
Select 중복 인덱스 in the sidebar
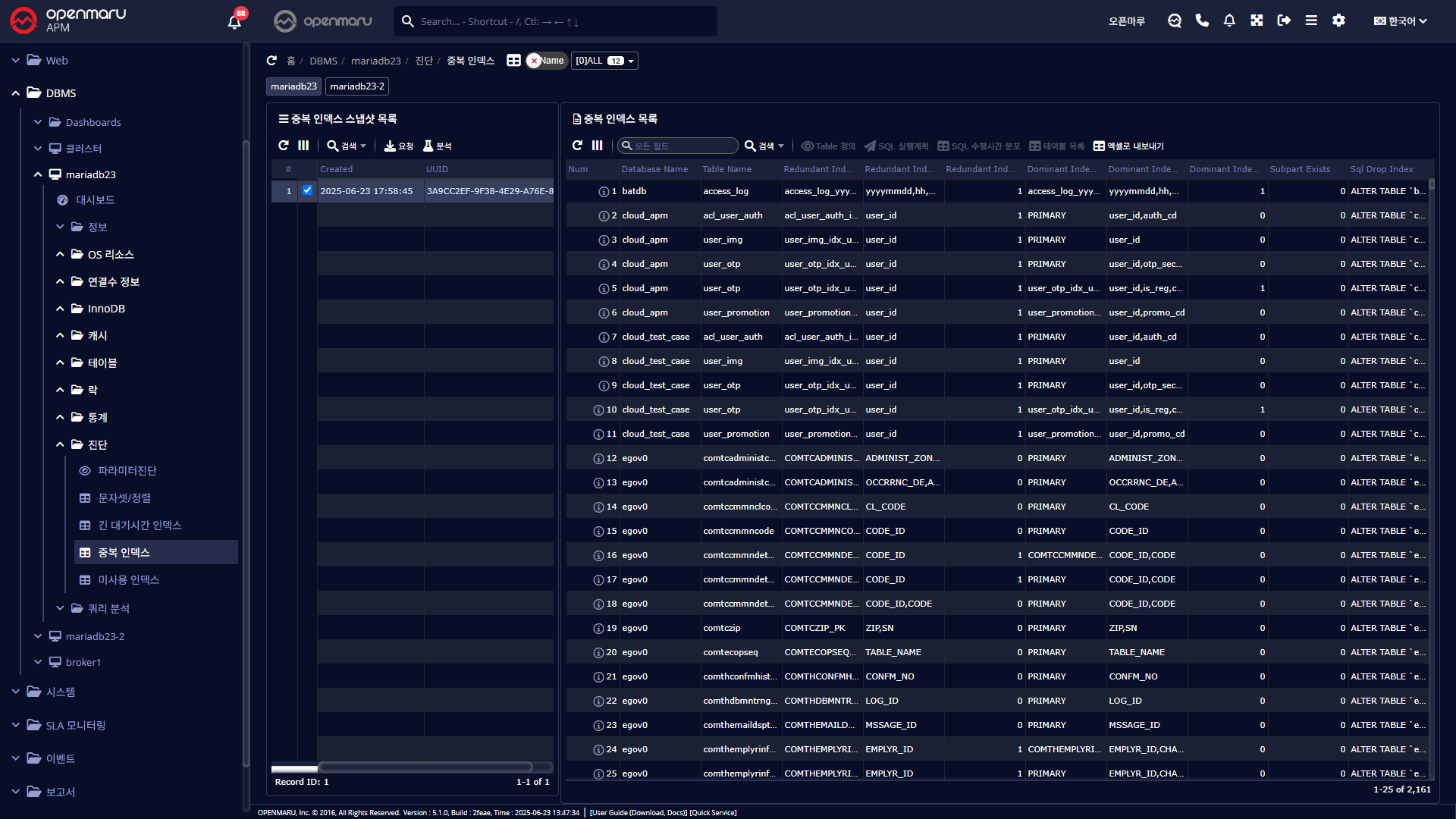(156, 552)
